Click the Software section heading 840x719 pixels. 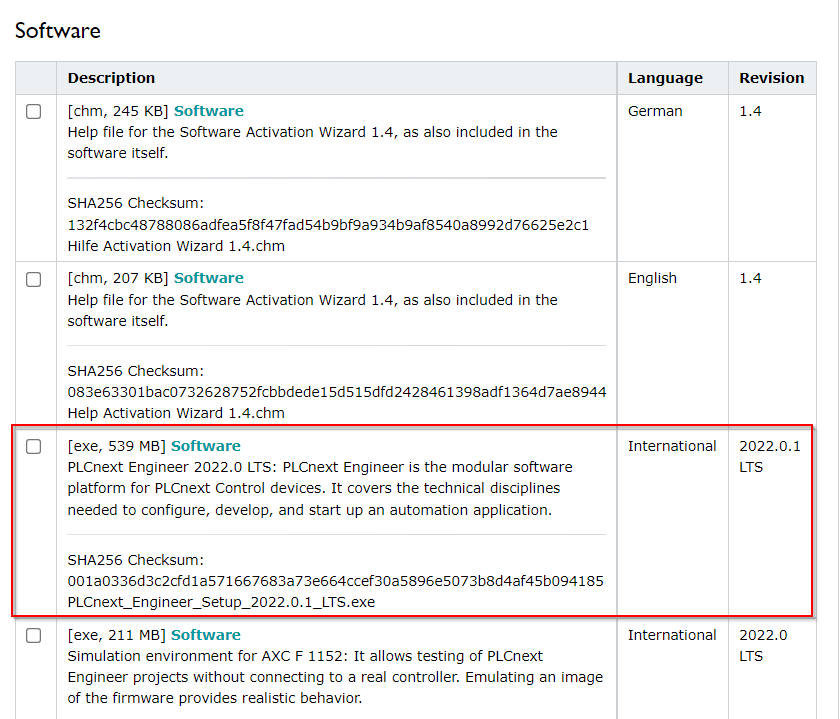(x=57, y=31)
